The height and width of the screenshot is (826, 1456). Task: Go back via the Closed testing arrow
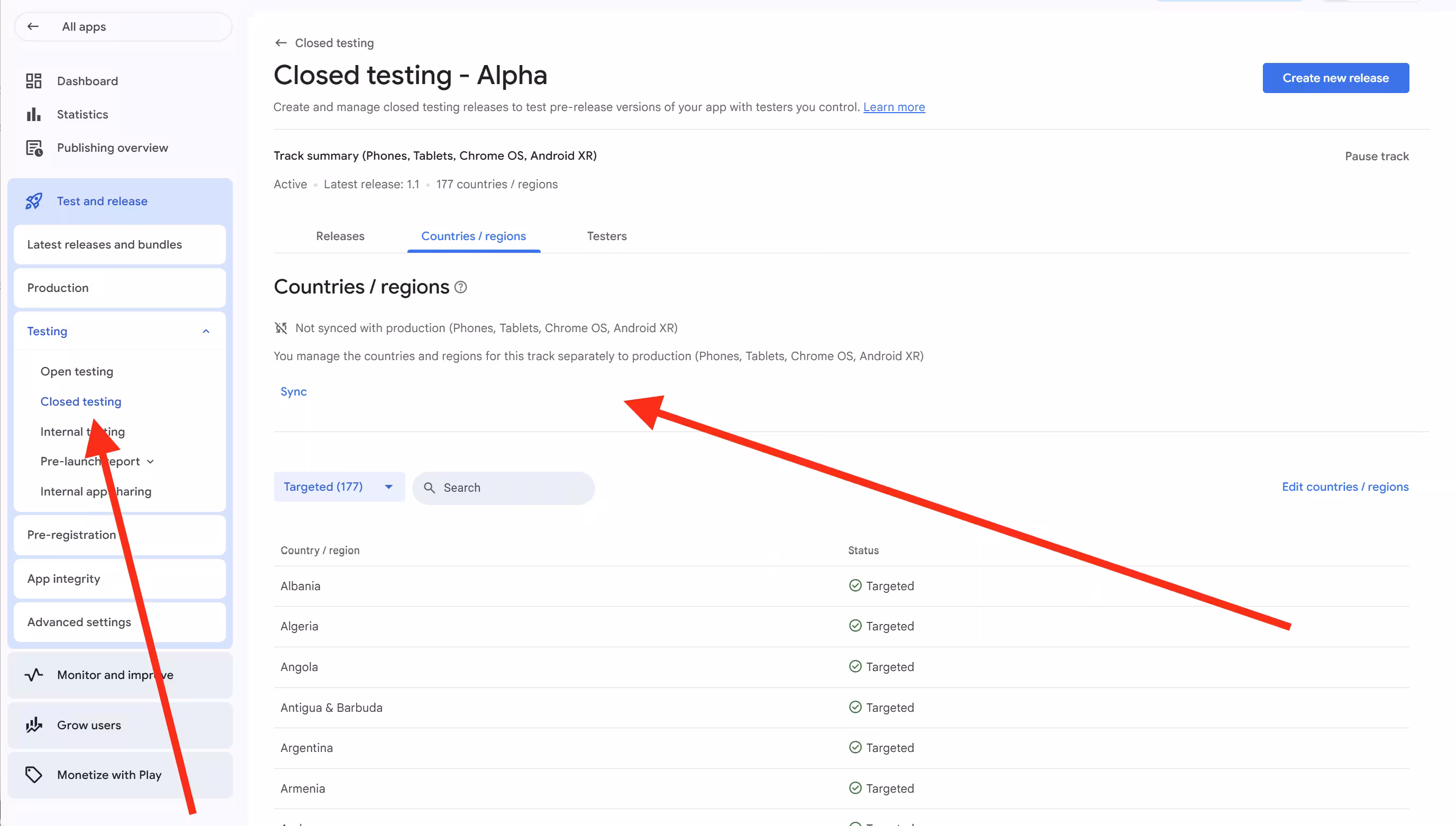280,43
